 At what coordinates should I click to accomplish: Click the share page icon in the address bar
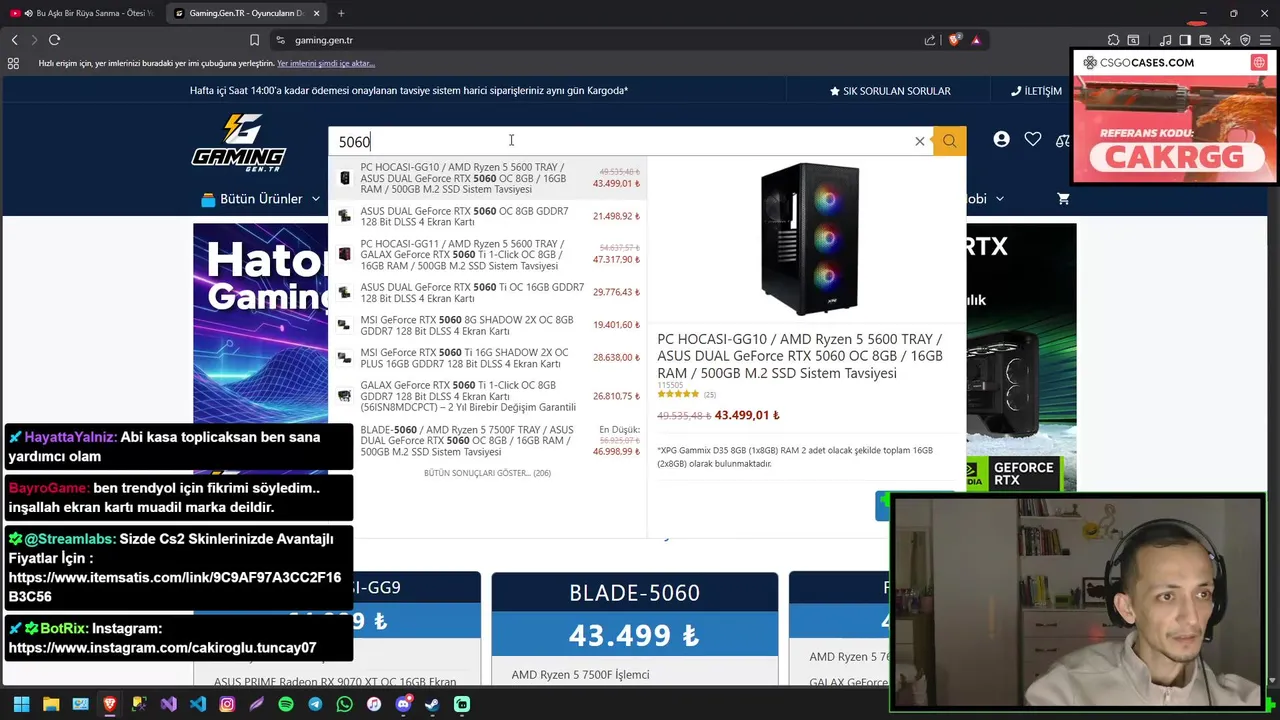(930, 40)
